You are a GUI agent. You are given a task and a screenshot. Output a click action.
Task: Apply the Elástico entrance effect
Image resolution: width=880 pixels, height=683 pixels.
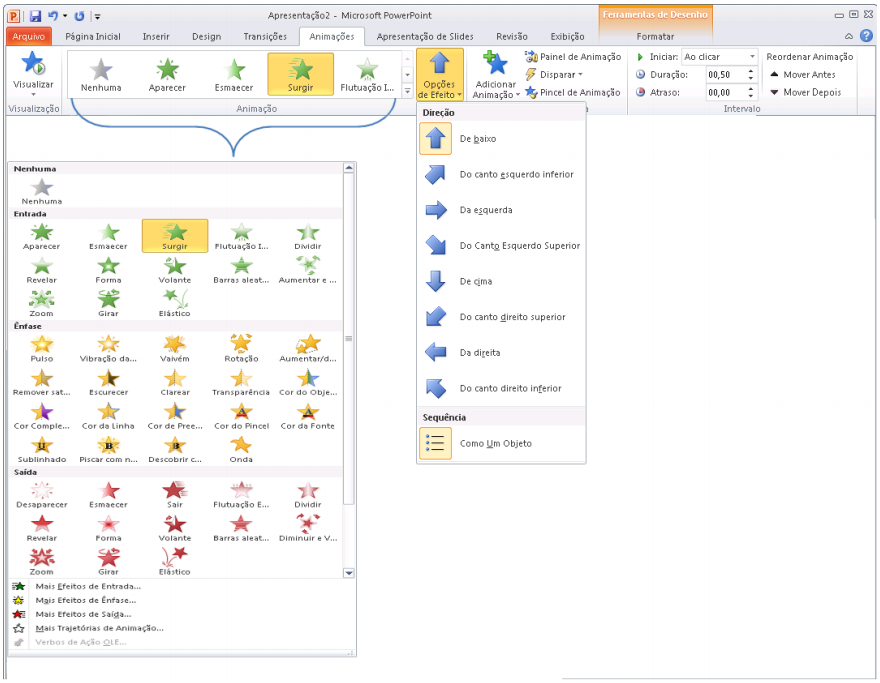(x=175, y=304)
